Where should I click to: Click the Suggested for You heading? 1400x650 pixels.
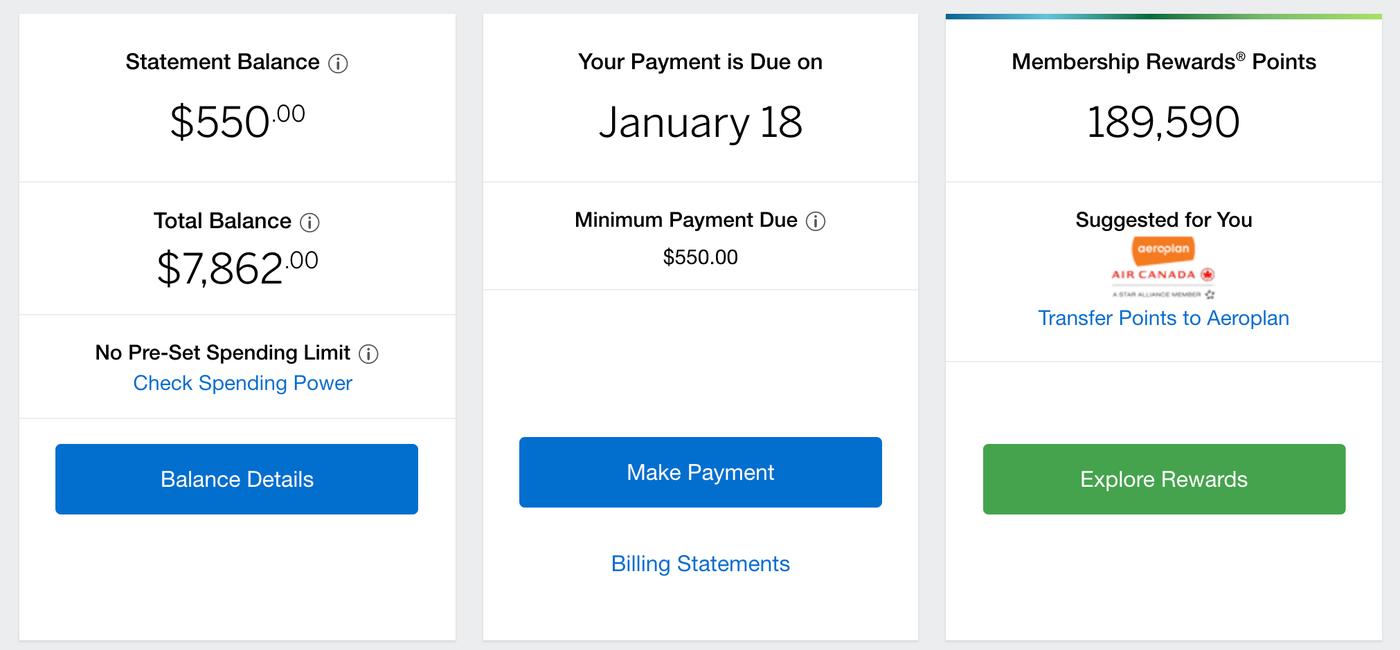tap(1163, 220)
